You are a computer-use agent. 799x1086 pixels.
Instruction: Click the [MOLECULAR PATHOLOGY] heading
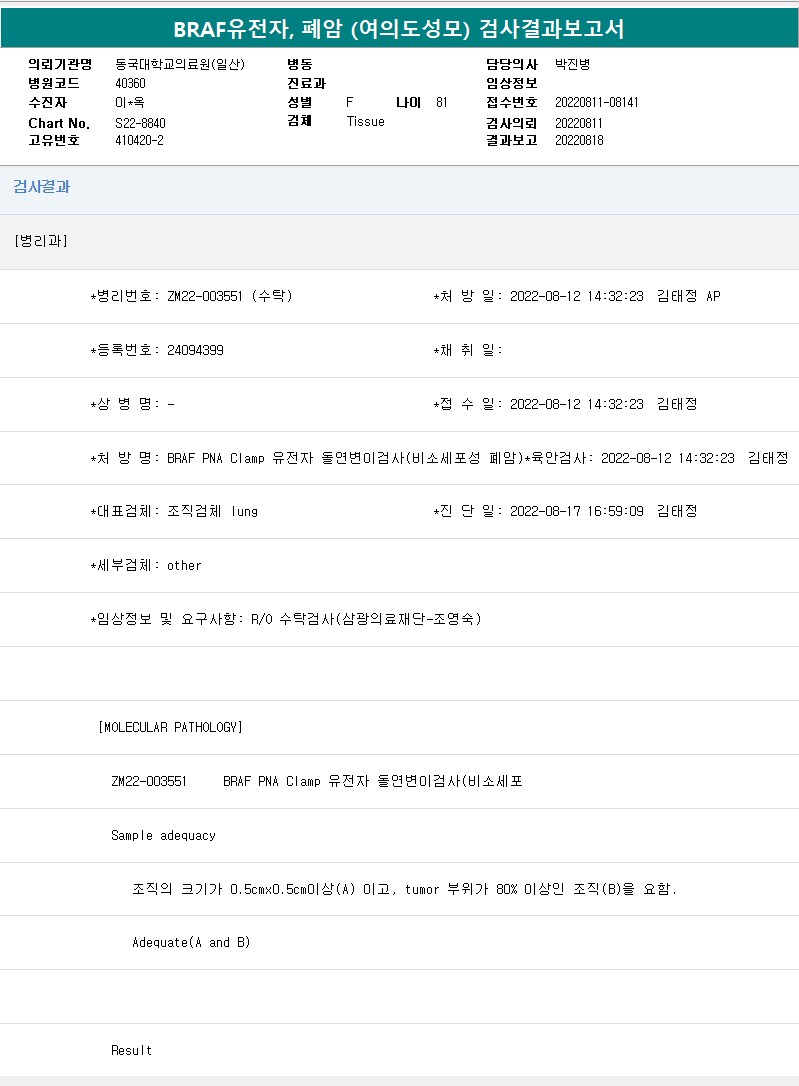click(x=170, y=727)
